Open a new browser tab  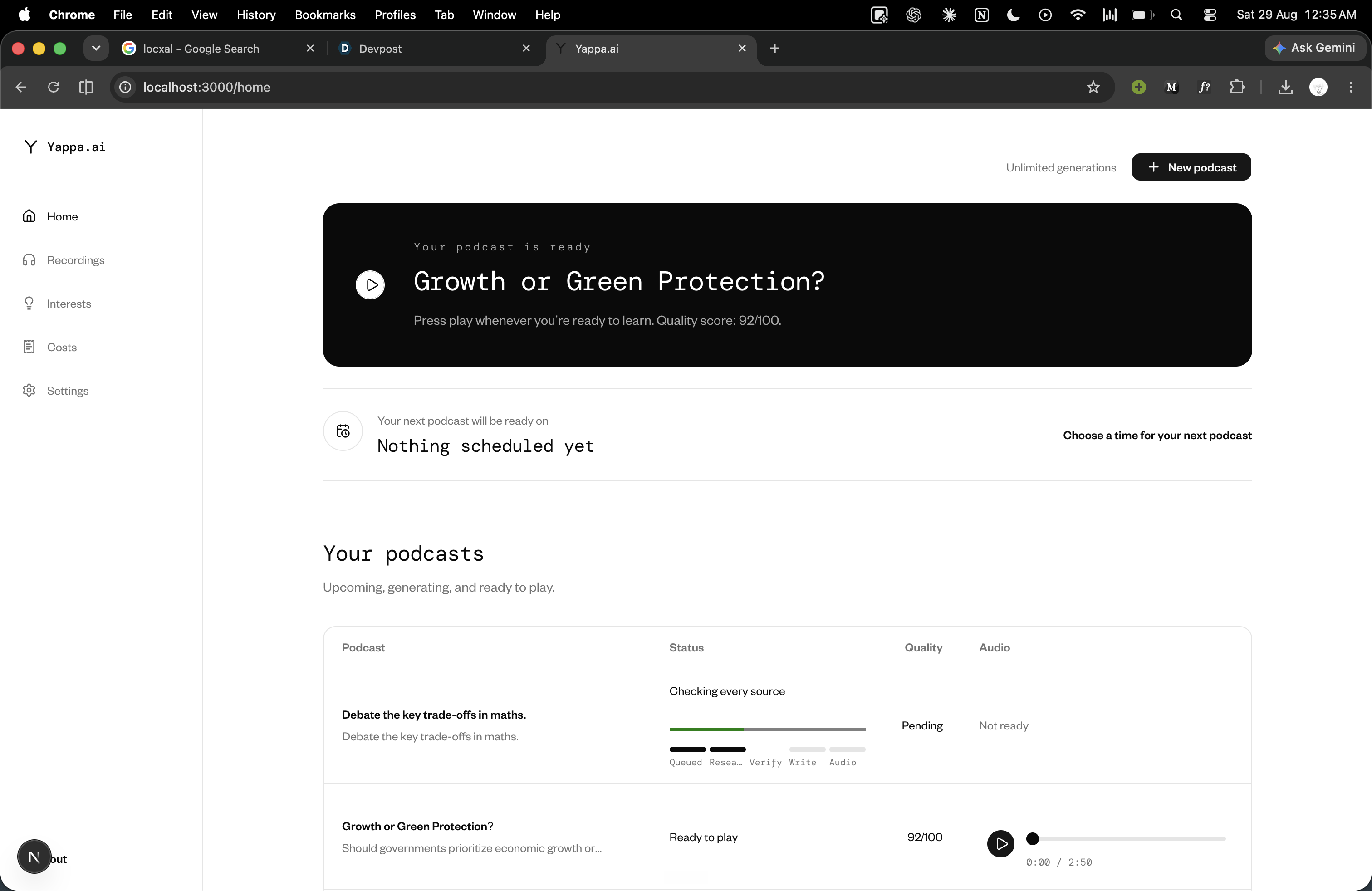tap(775, 49)
